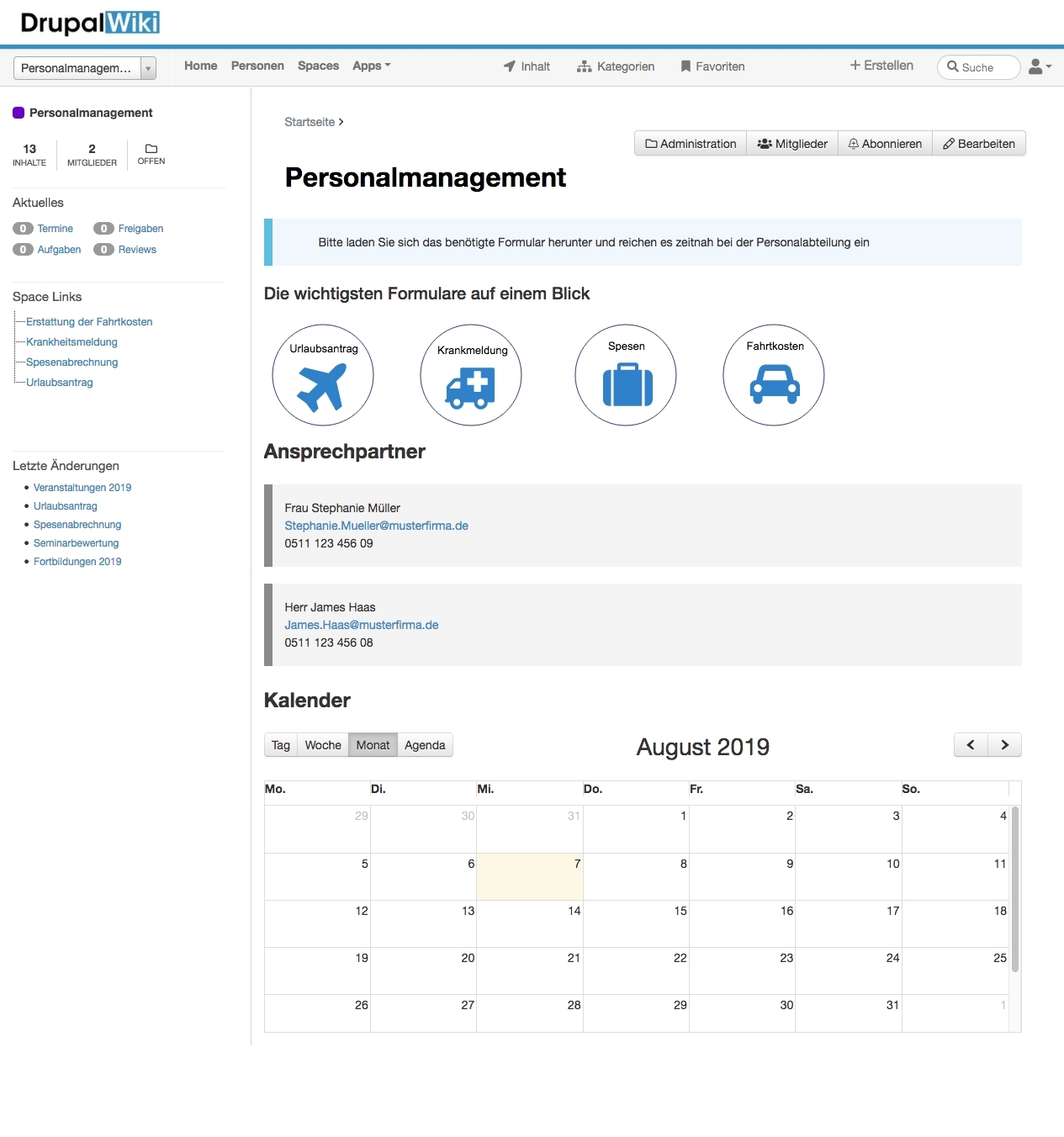Open the Krankmeldung ambulance form icon
This screenshot has width=1064, height=1137.
[x=471, y=389]
